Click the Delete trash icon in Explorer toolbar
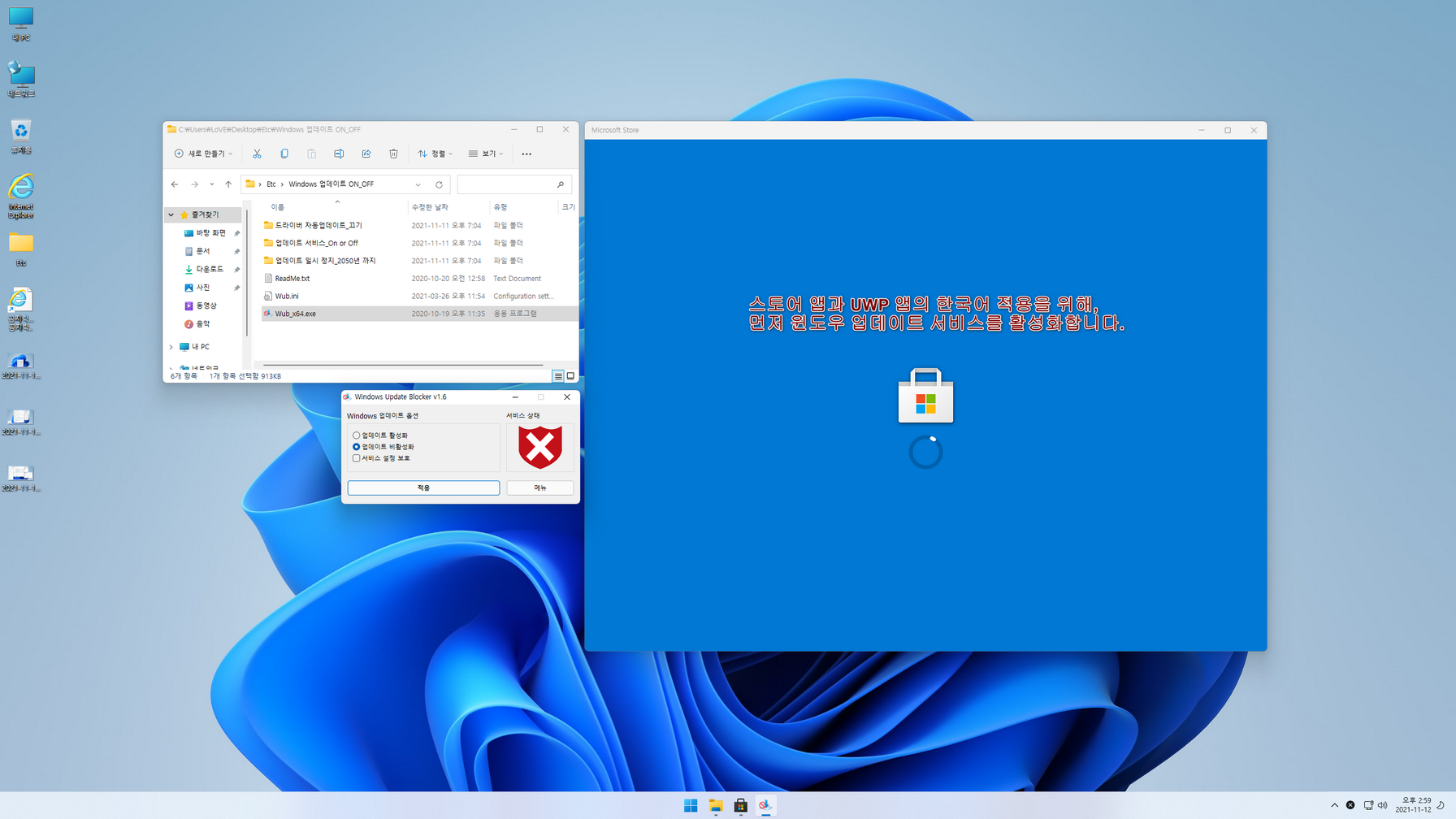1456x819 pixels. click(393, 154)
